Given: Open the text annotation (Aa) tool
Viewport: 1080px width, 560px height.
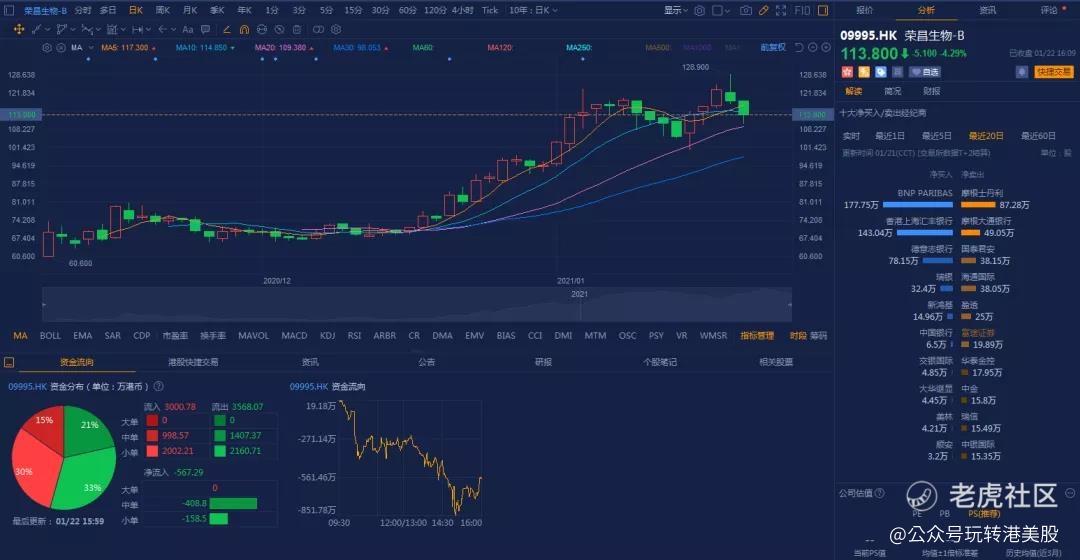Looking at the screenshot, I should pos(188,30).
